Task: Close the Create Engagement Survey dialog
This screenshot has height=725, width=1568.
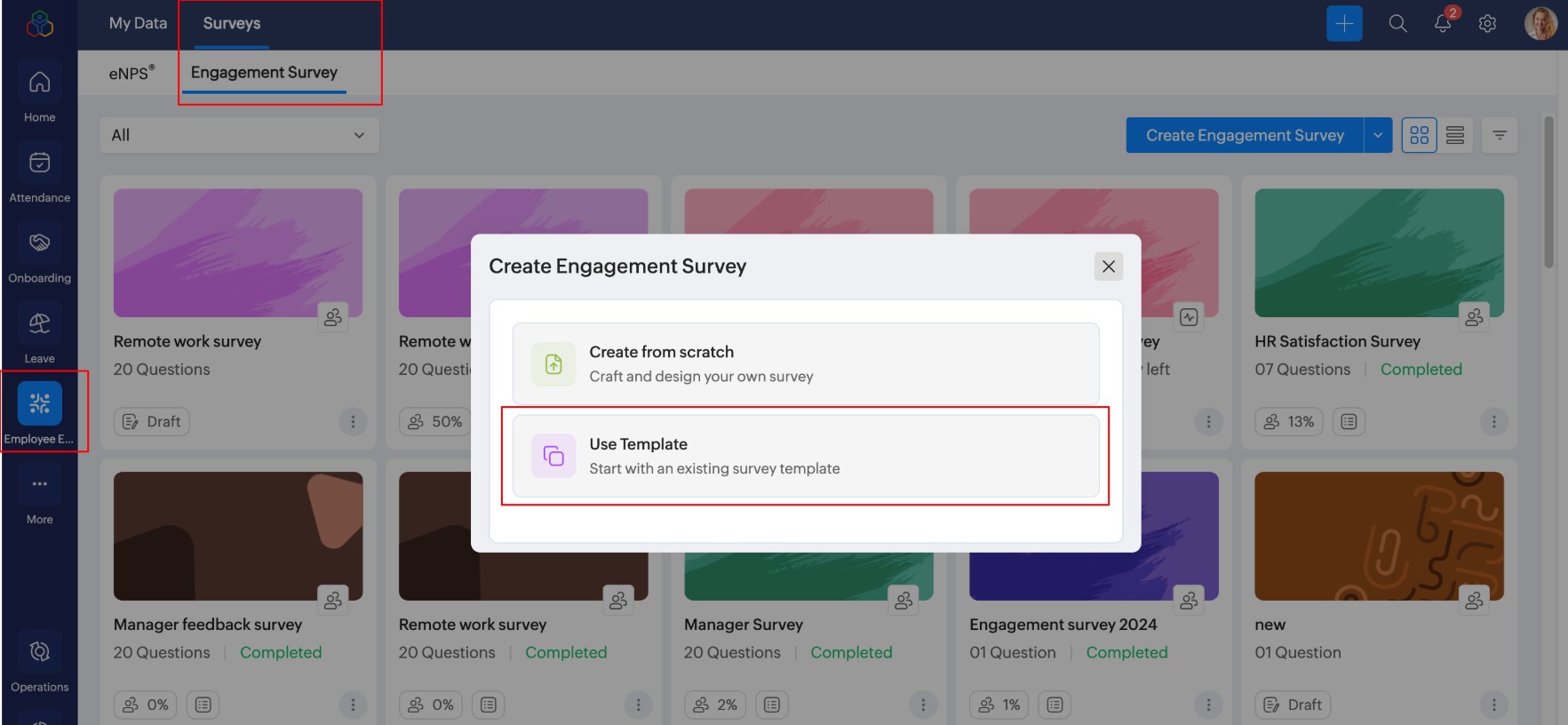Action: coord(1108,267)
